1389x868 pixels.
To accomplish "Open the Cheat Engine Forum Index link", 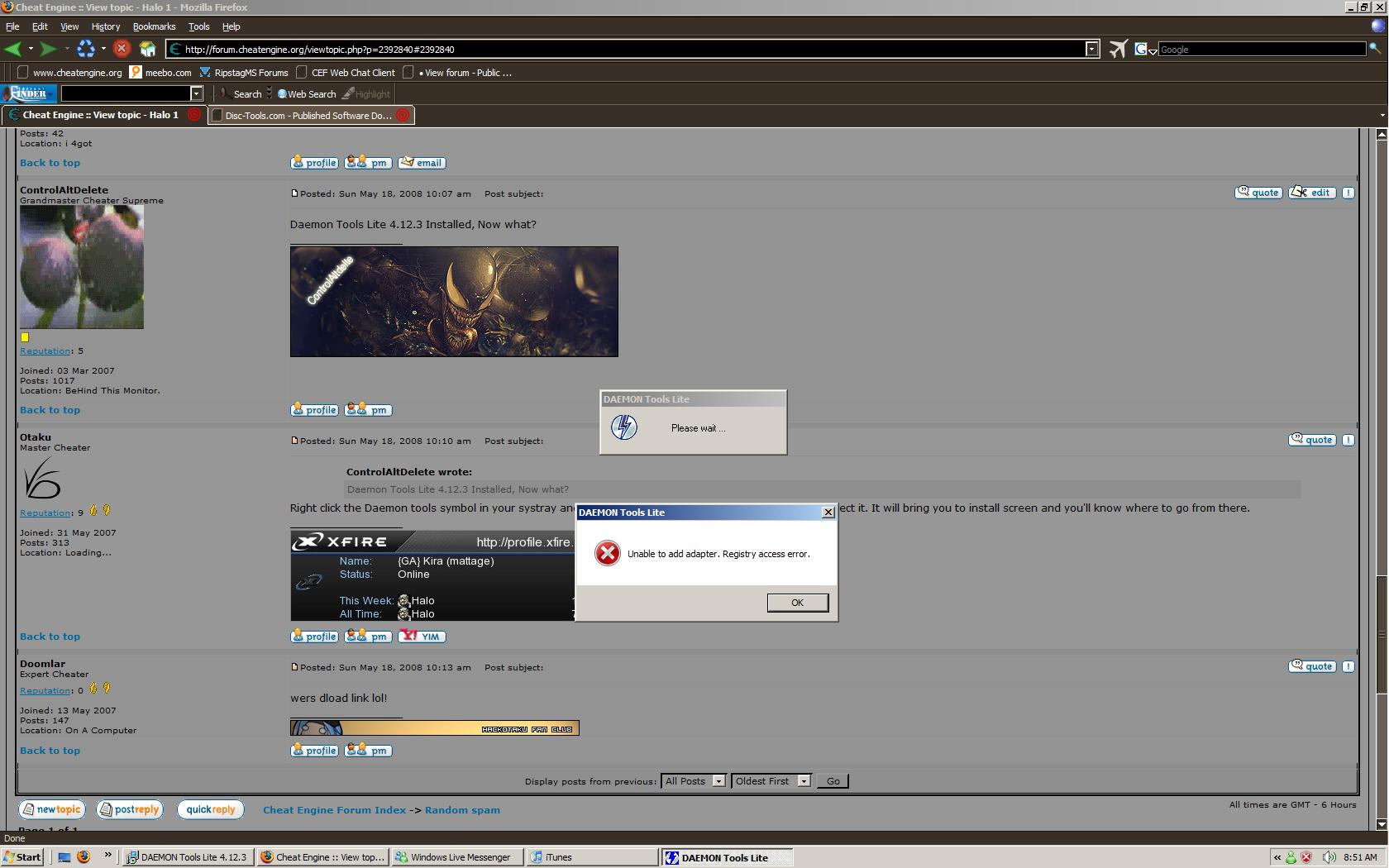I will (334, 810).
